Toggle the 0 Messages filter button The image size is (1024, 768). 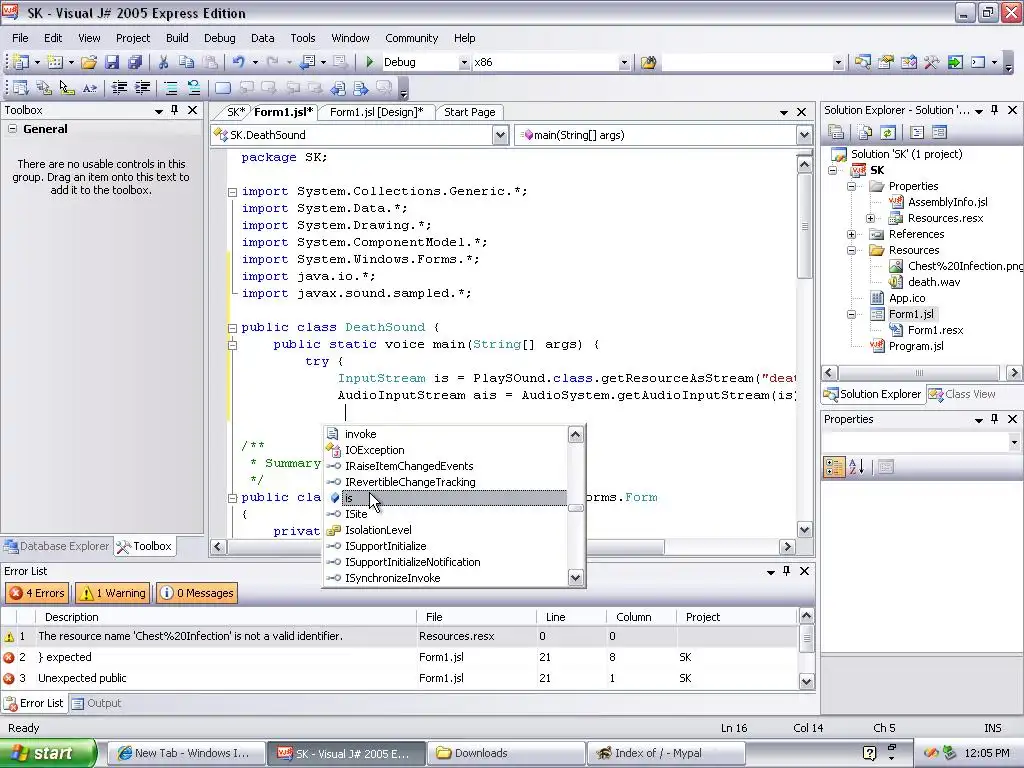pos(197,593)
